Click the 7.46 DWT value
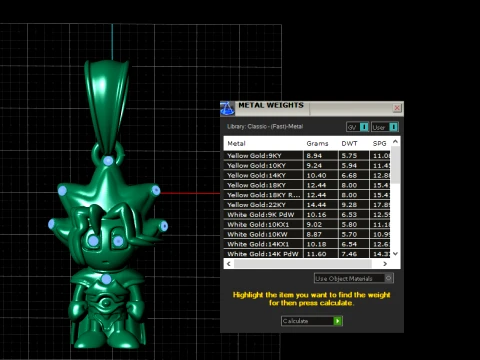 349,254
